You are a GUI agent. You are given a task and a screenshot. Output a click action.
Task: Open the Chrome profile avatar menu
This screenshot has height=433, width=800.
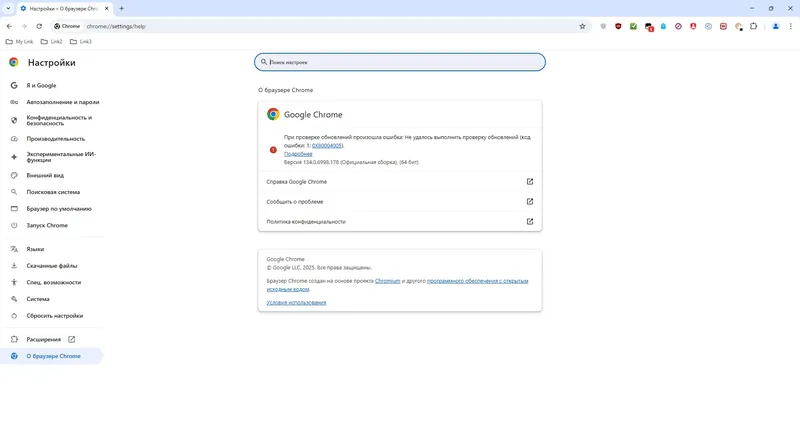pyautogui.click(x=776, y=26)
